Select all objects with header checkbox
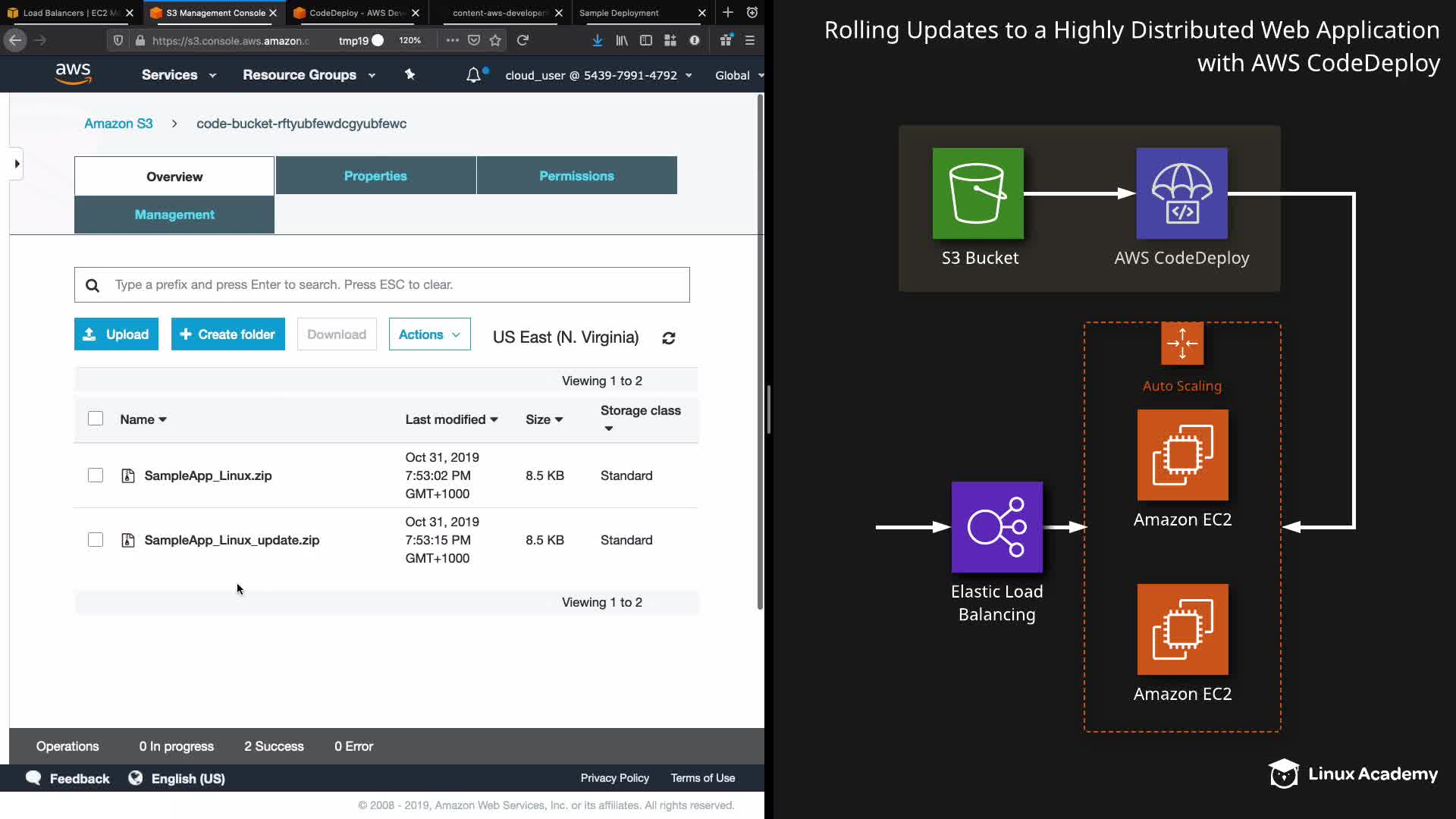This screenshot has width=1456, height=819. [96, 419]
